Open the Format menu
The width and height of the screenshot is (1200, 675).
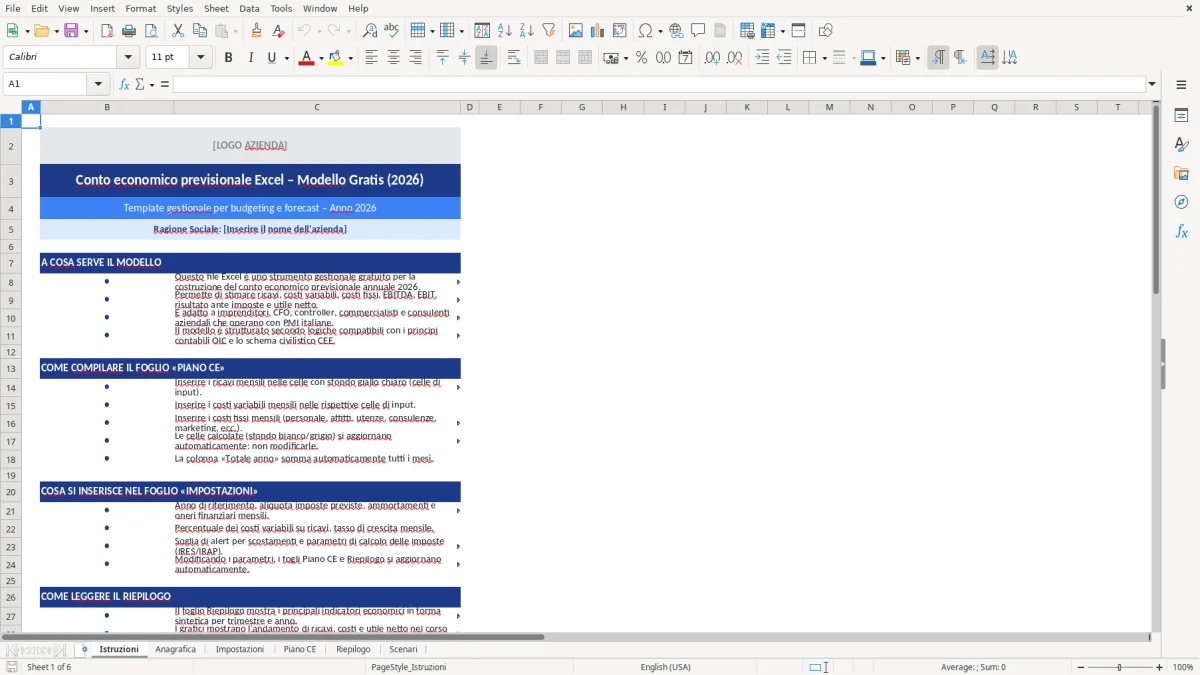(141, 8)
